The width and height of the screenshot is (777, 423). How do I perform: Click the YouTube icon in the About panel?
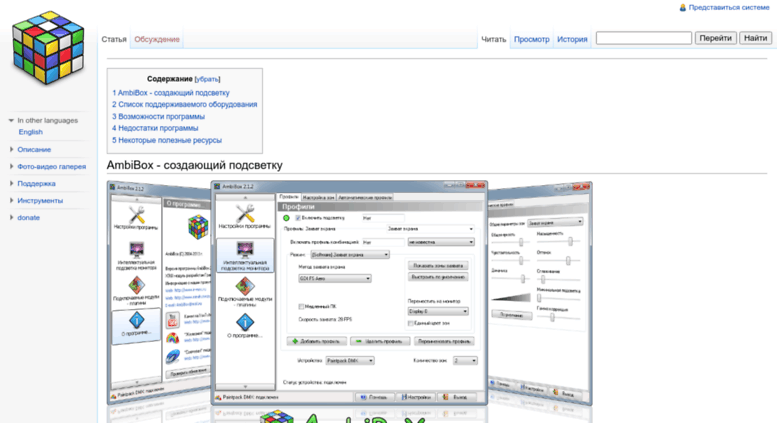(x=172, y=320)
